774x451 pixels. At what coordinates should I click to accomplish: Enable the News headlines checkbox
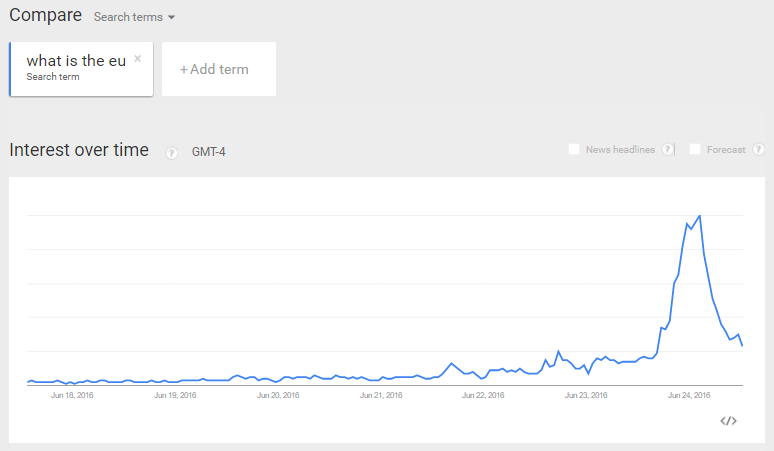point(574,150)
